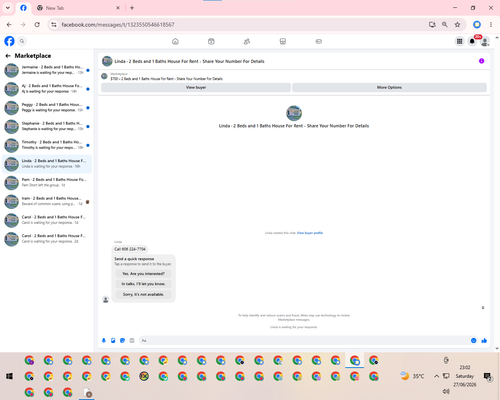
Task: Open the taskbar weather widget showing 35°C
Action: point(413,376)
